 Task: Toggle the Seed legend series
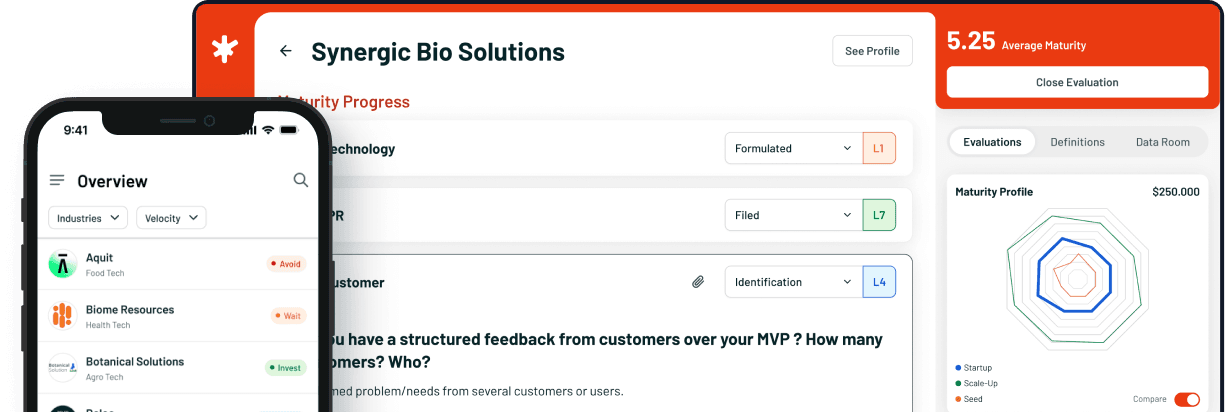[968, 399]
